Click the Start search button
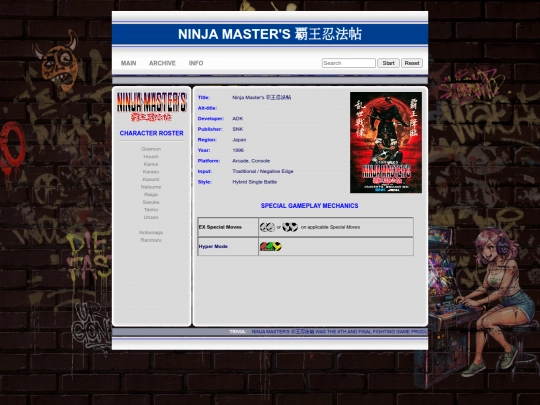This screenshot has height=405, width=540. [x=388, y=63]
